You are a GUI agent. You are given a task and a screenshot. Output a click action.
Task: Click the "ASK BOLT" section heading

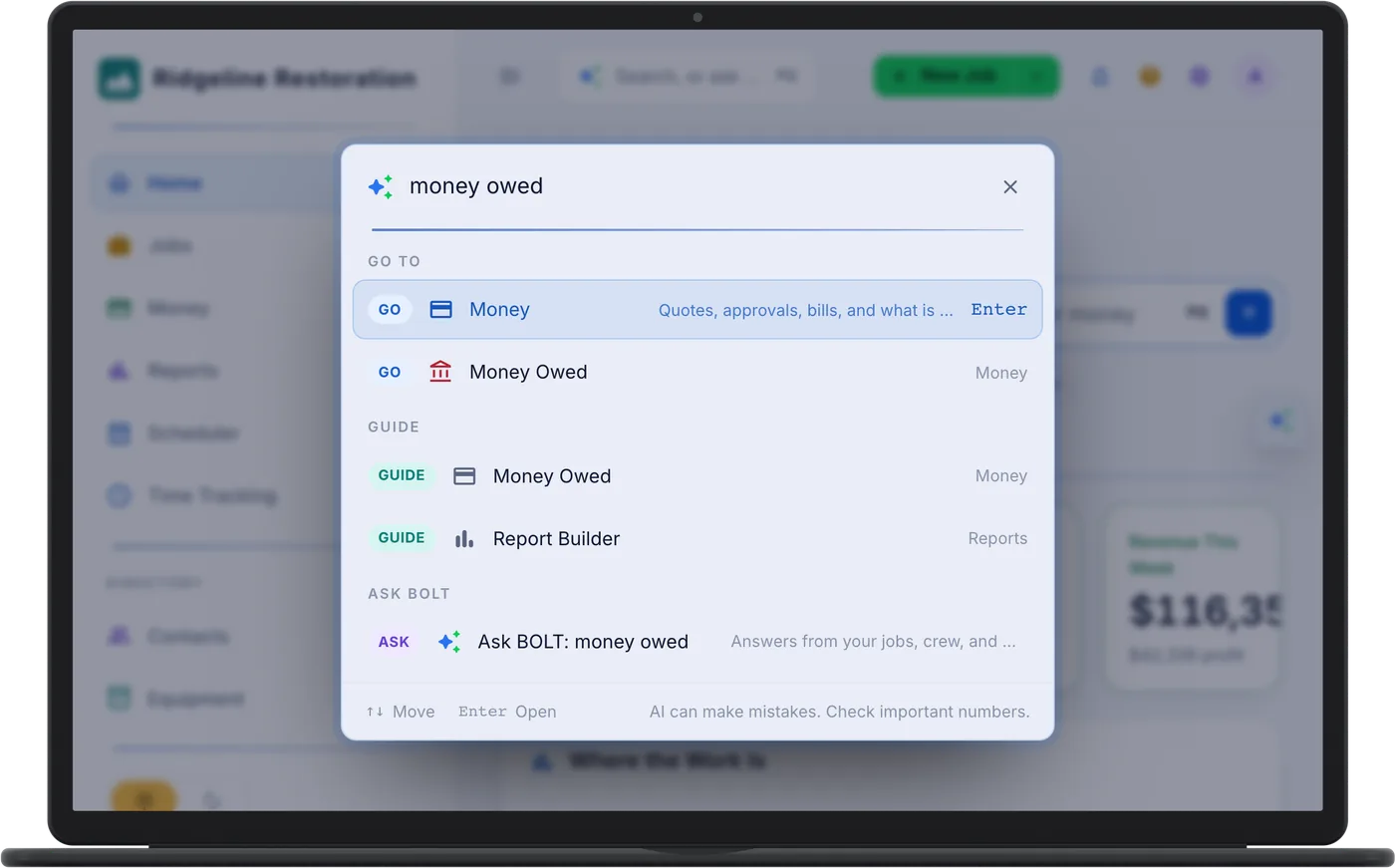(409, 594)
